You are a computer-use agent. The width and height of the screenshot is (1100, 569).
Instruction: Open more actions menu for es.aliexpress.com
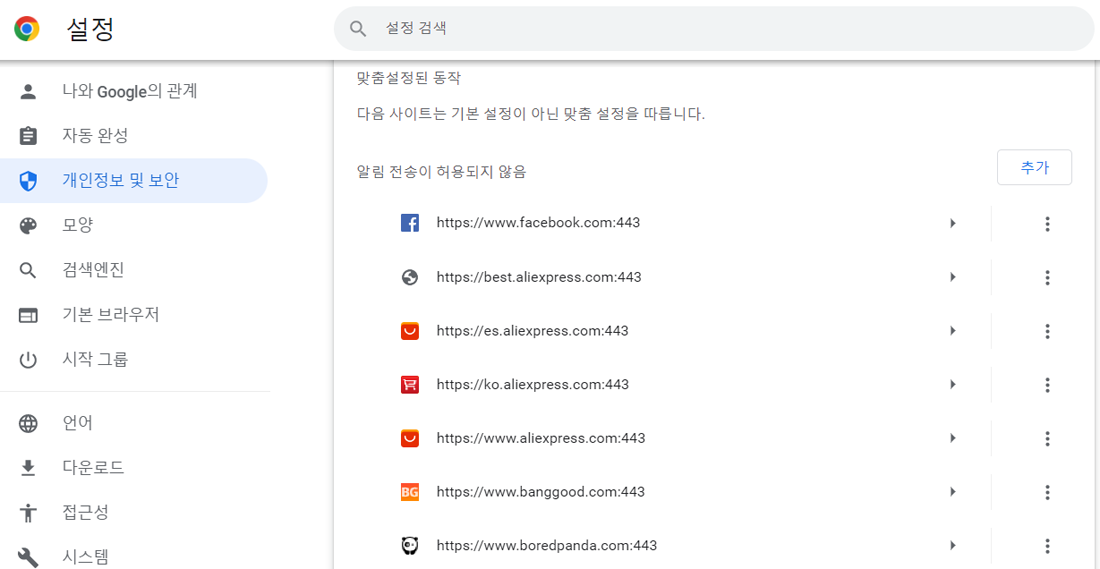click(x=1047, y=331)
